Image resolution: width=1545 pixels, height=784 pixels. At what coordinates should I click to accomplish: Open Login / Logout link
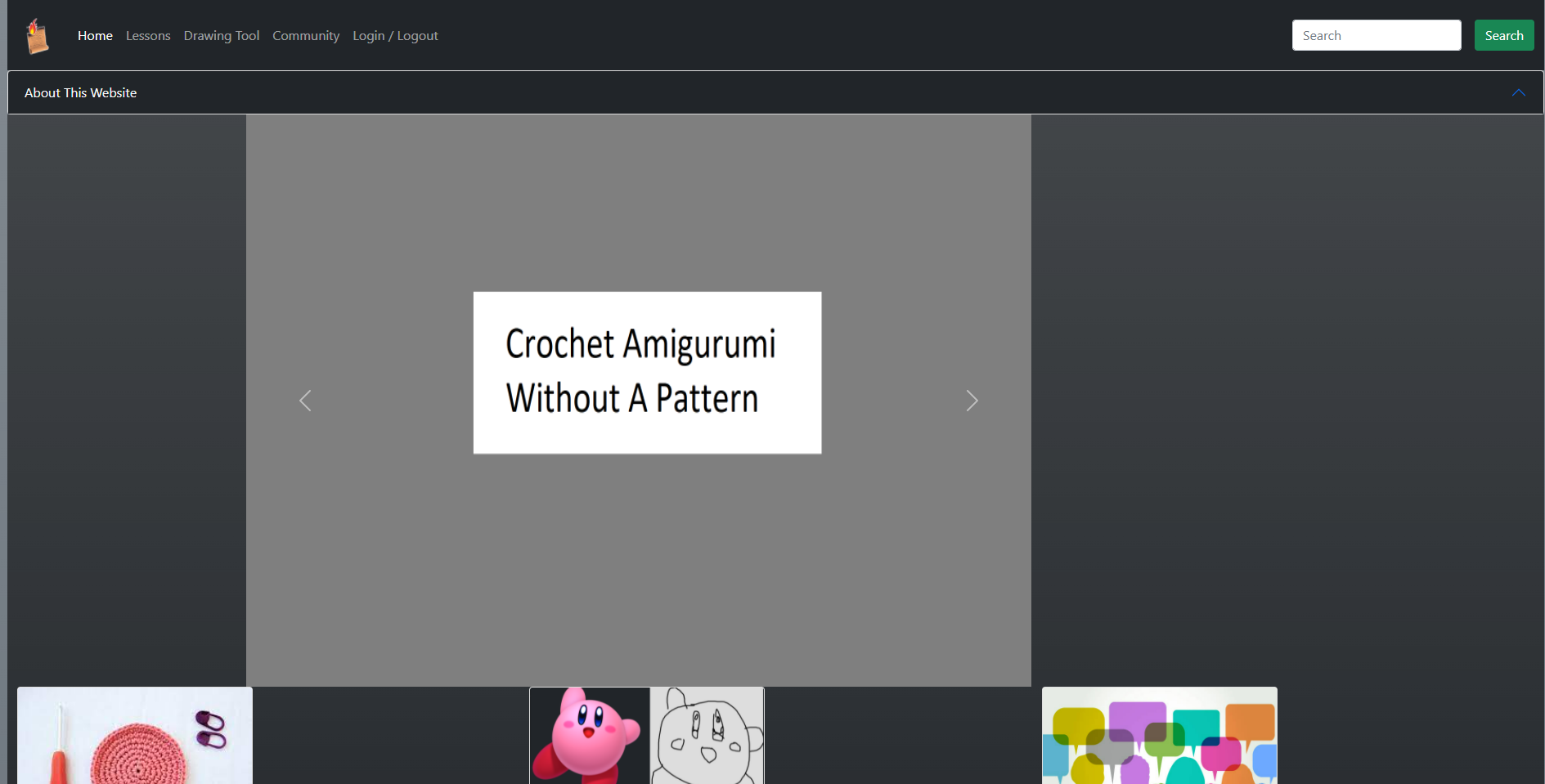click(395, 36)
